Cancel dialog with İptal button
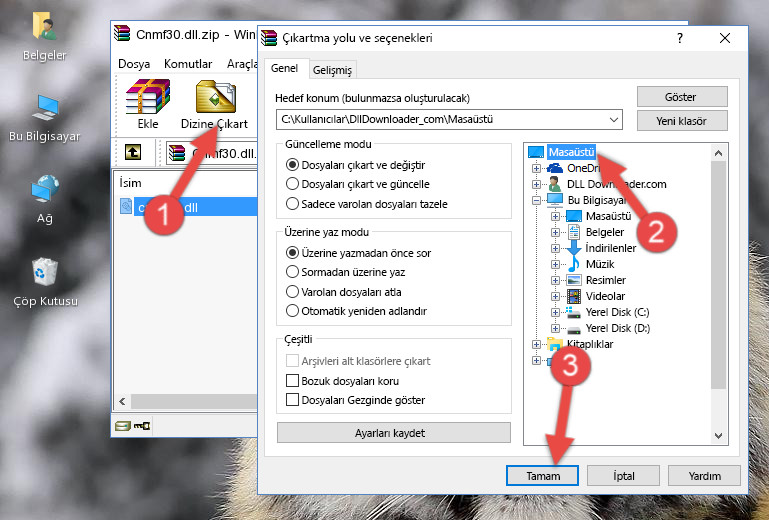 623,476
